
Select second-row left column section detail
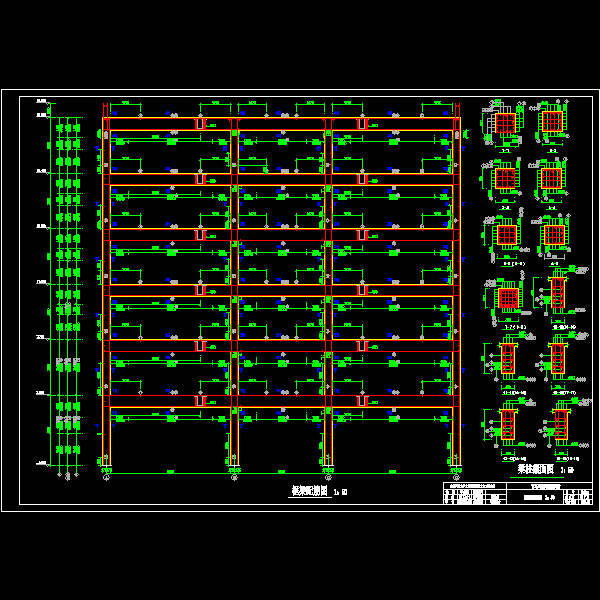coord(506,179)
